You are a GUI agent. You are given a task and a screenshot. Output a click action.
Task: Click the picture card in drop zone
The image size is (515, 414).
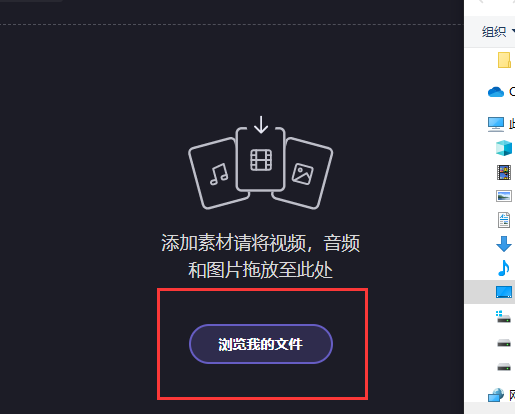[x=302, y=173]
